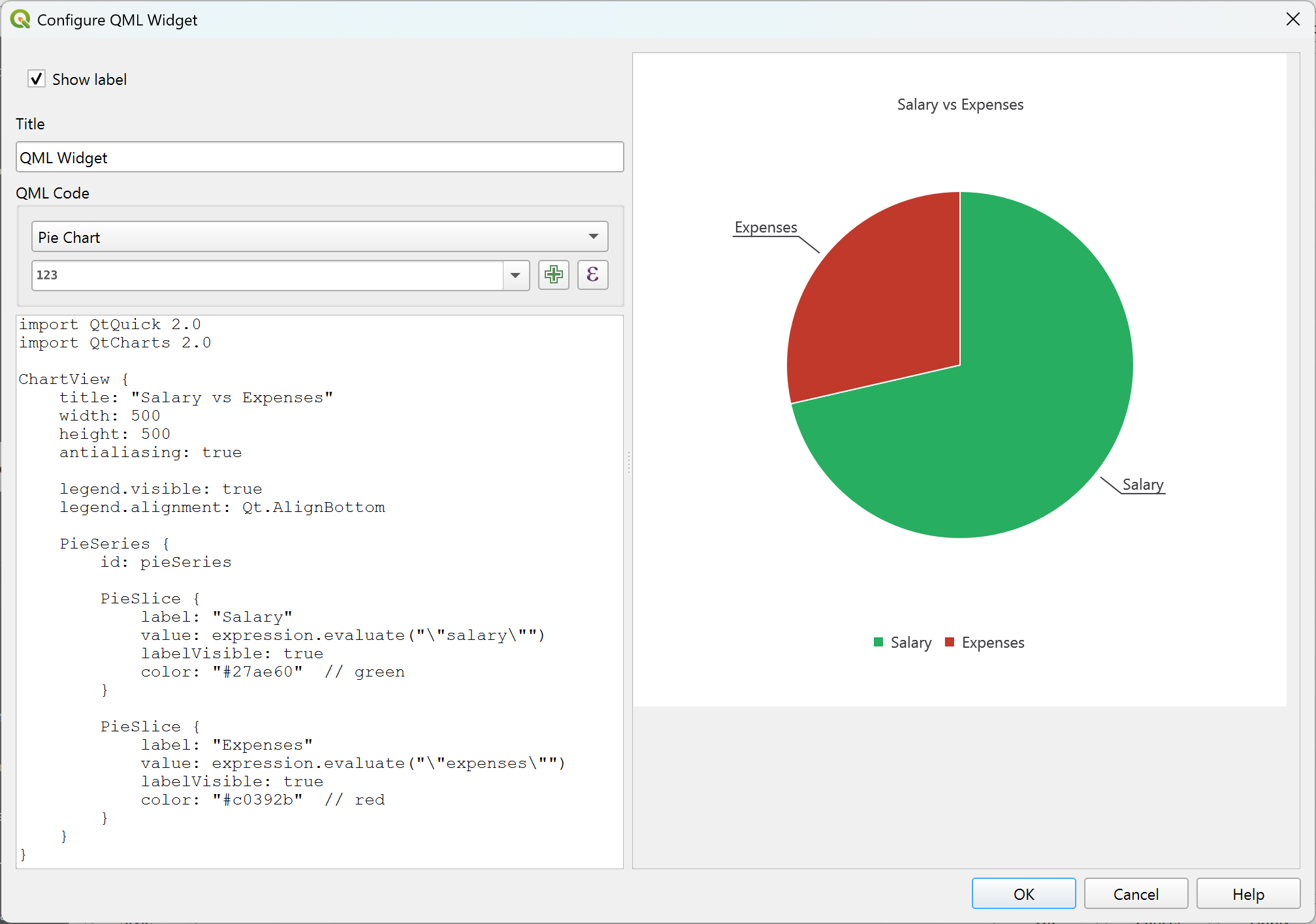Image resolution: width=1316 pixels, height=924 pixels.
Task: Click the 'Salary vs Expenses' chart title
Action: [x=960, y=104]
